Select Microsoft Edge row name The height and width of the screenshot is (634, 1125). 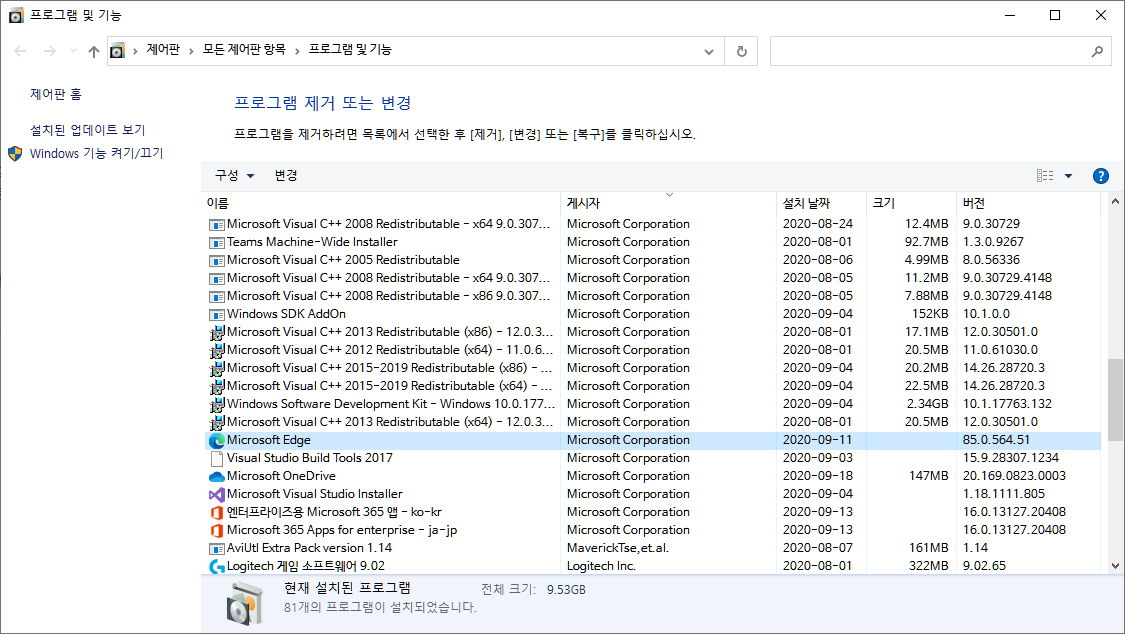269,440
